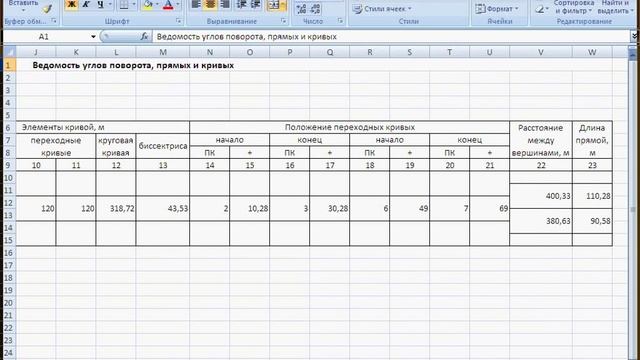This screenshot has width=640, height=360.
Task: Decrease indent icon
Action: click(241, 4)
